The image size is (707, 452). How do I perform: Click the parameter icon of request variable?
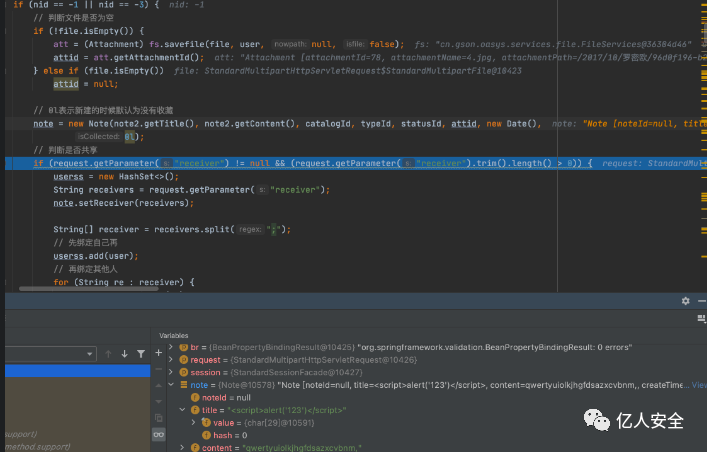184,360
